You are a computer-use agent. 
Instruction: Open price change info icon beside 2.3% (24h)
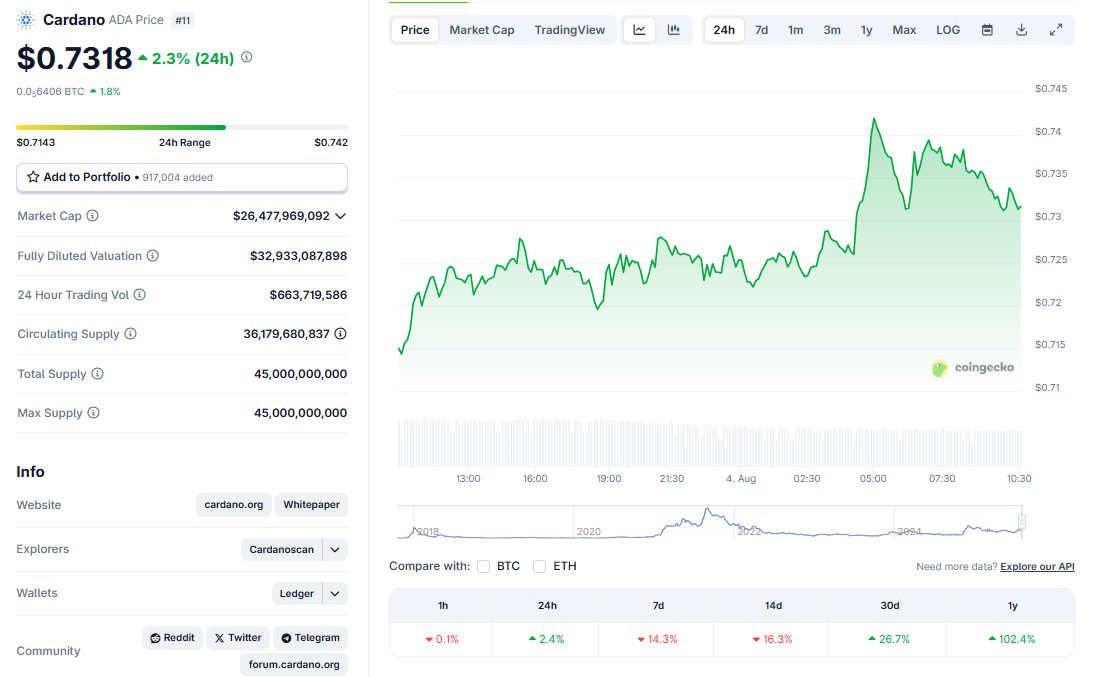click(246, 57)
